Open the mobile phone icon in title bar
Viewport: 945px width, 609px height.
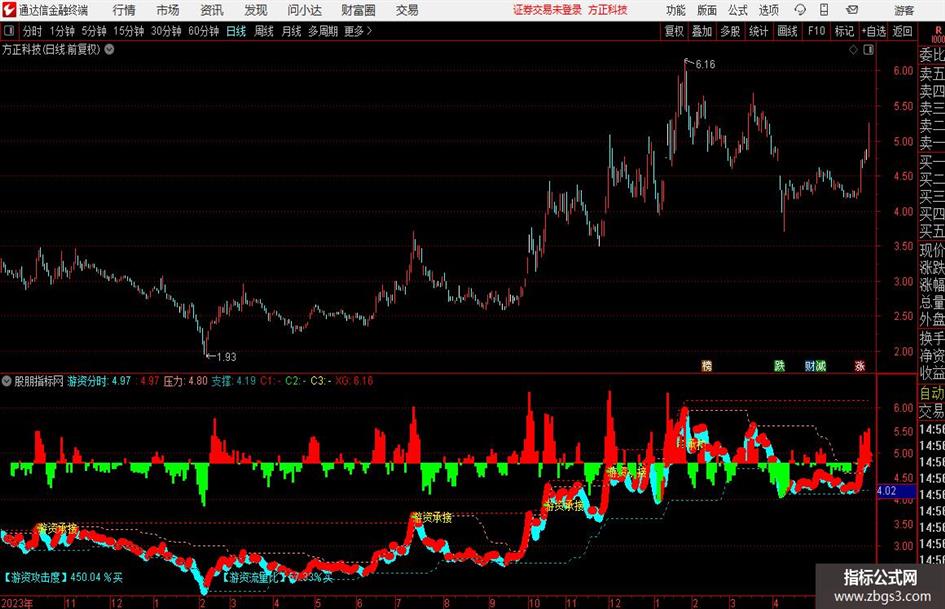824,10
